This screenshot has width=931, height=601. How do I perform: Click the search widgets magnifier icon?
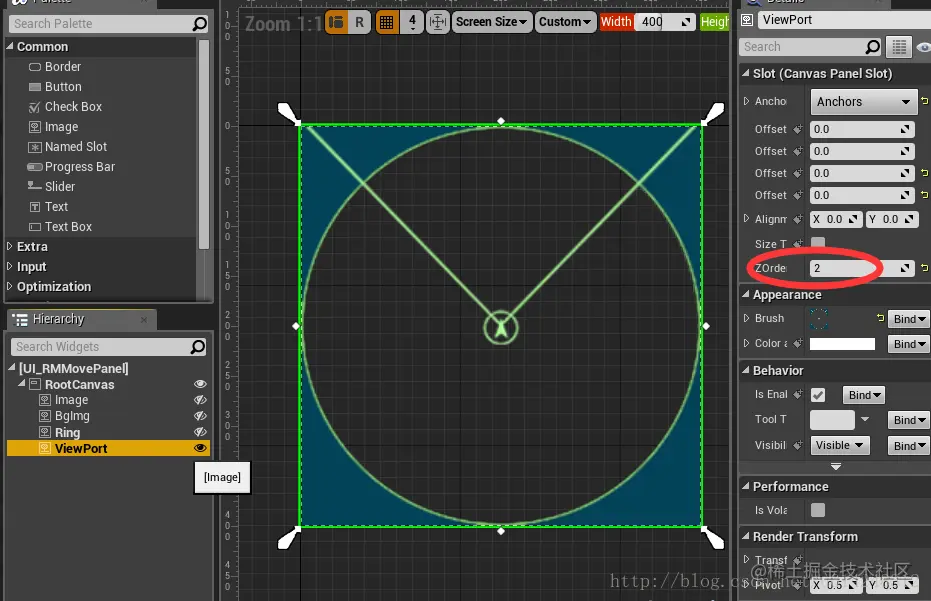198,347
